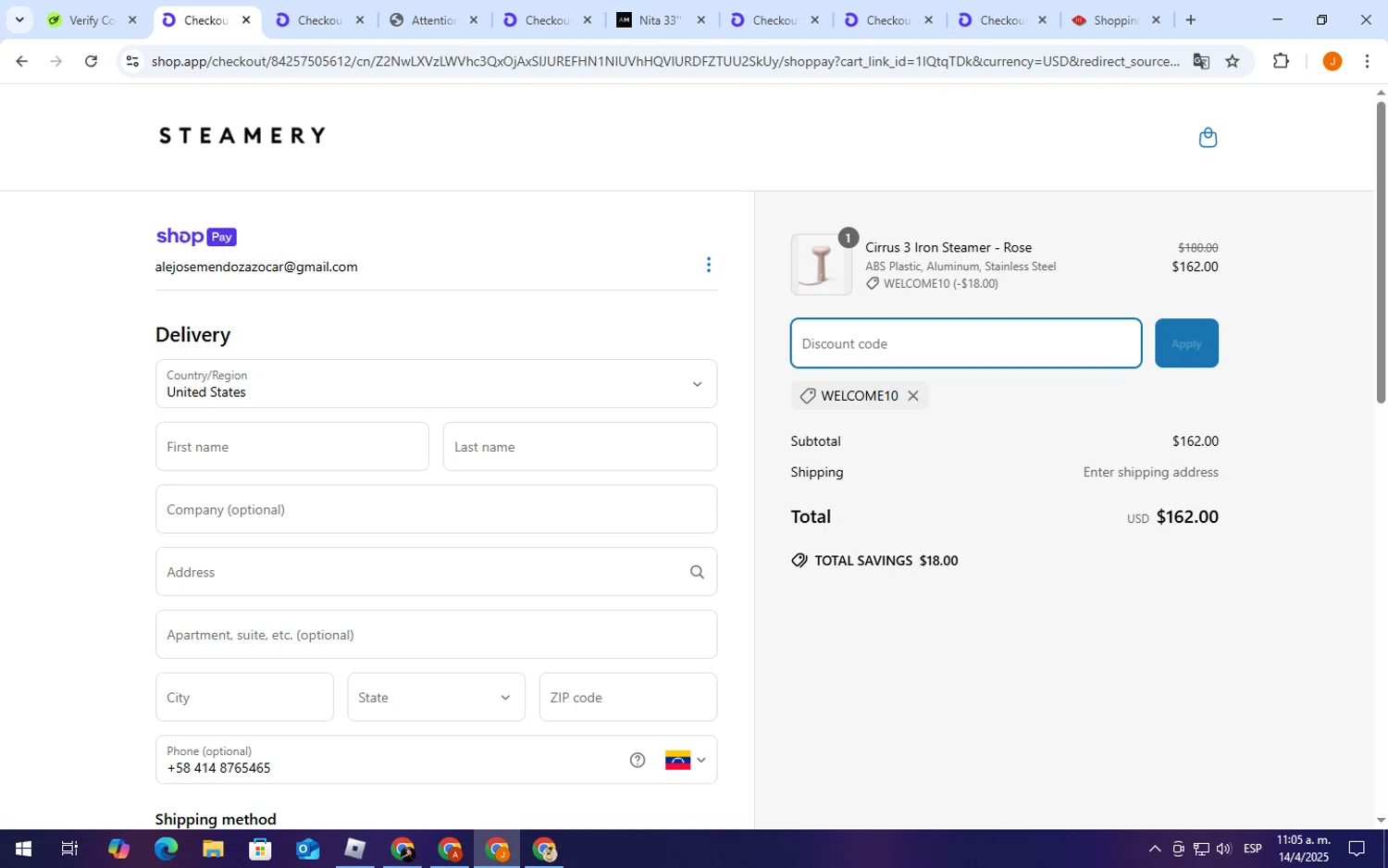Open the notifications center icon
The width and height of the screenshot is (1388, 868).
1357,849
